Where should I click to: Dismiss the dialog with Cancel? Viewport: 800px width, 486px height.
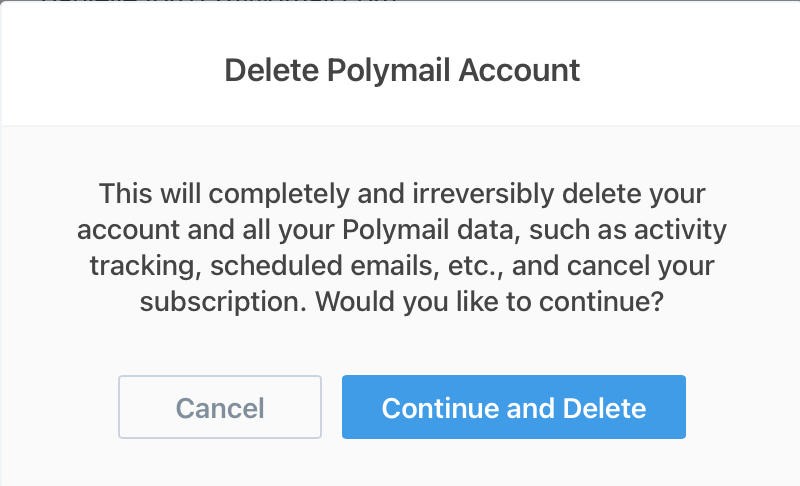(220, 407)
